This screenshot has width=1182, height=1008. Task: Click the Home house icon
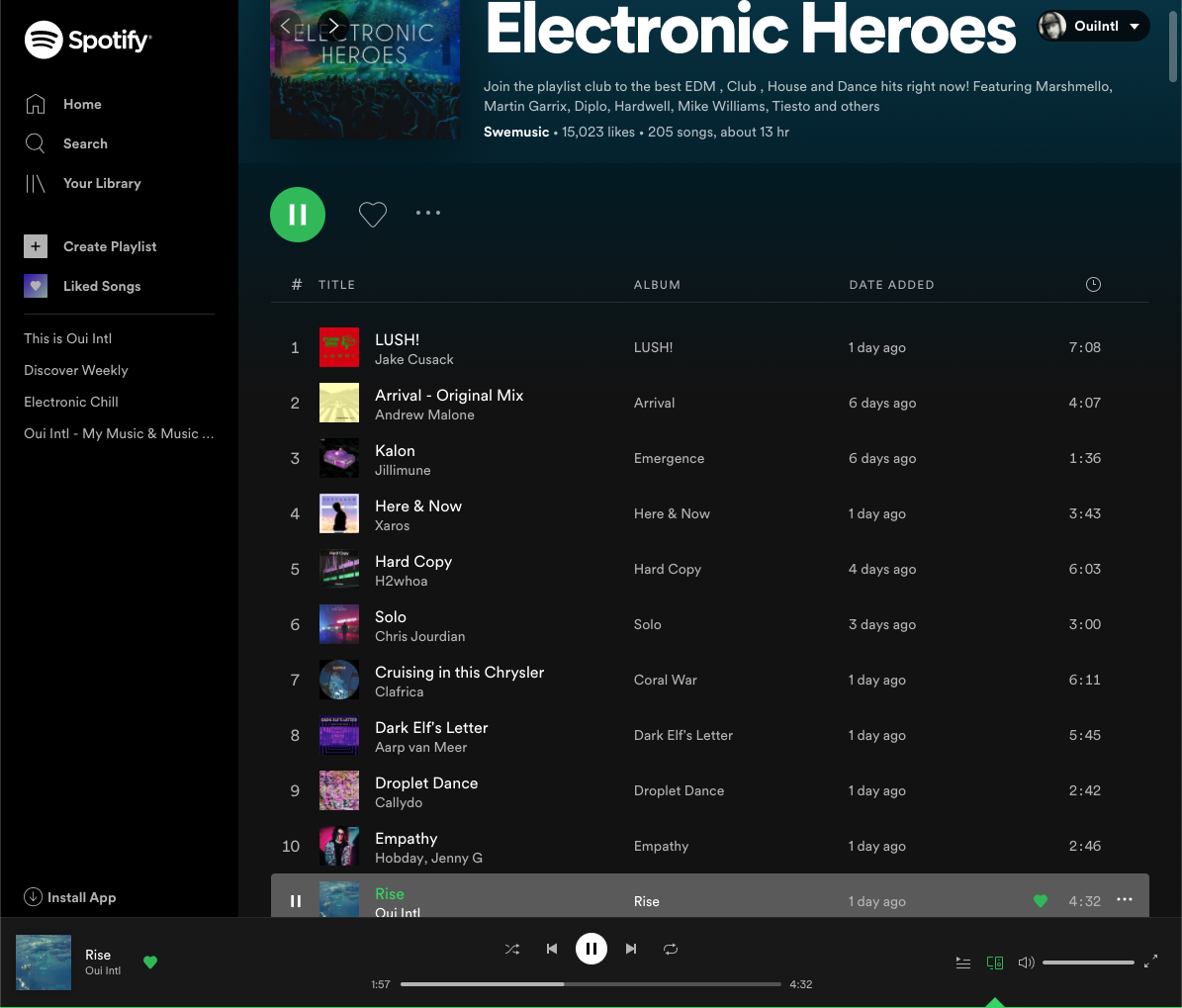click(x=36, y=104)
